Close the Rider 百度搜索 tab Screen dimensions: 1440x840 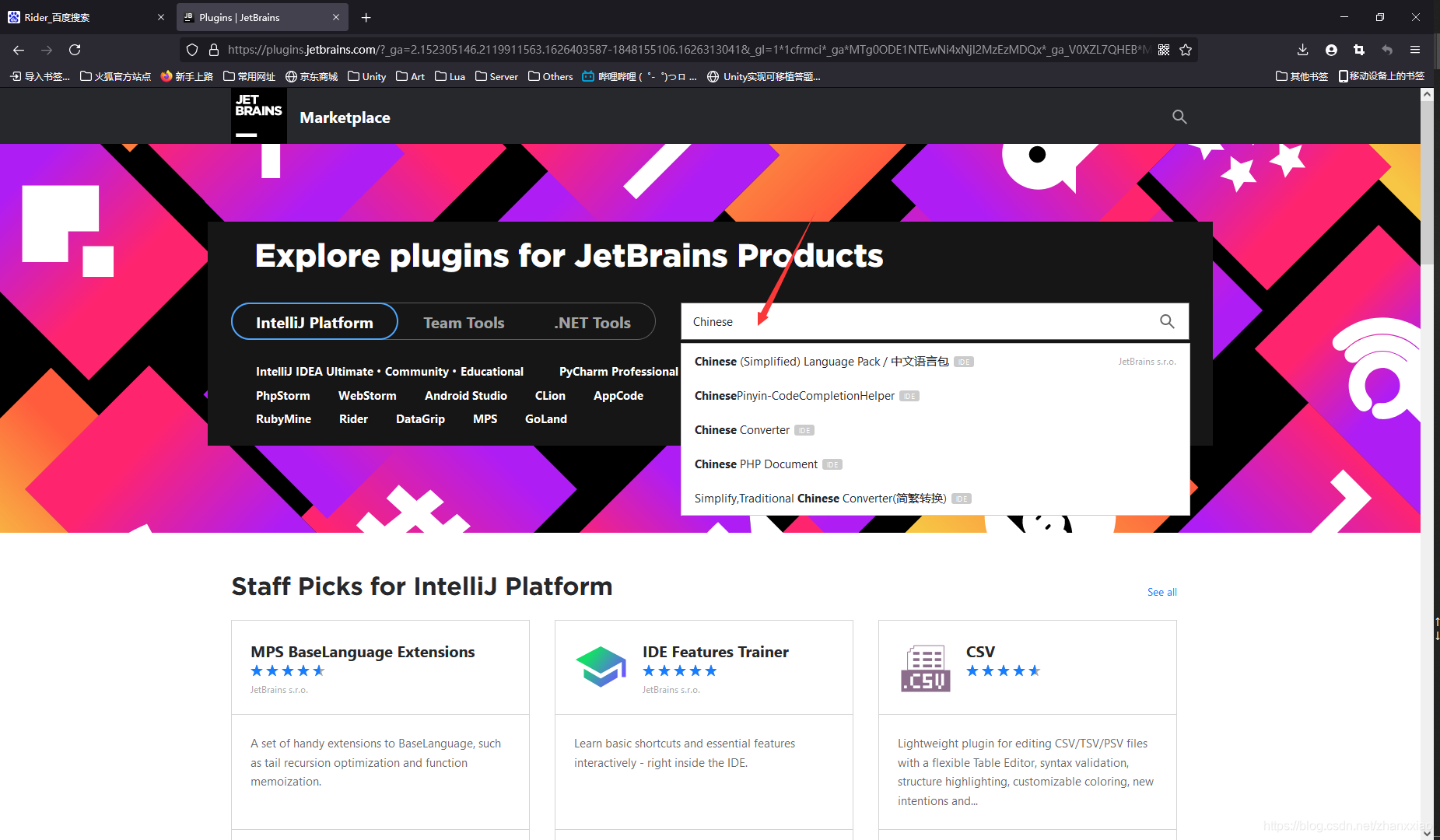tap(161, 17)
